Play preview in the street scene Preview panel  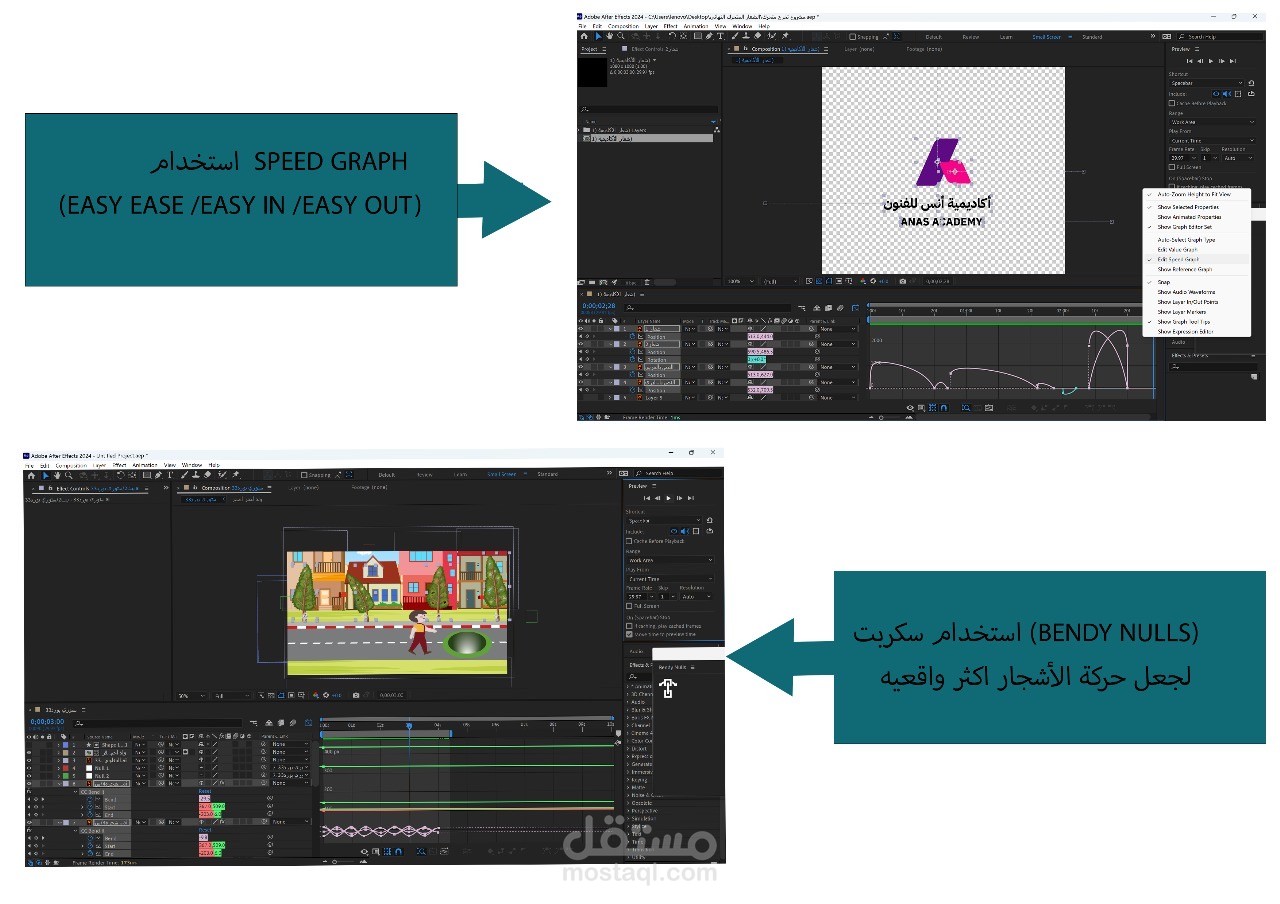(669, 498)
